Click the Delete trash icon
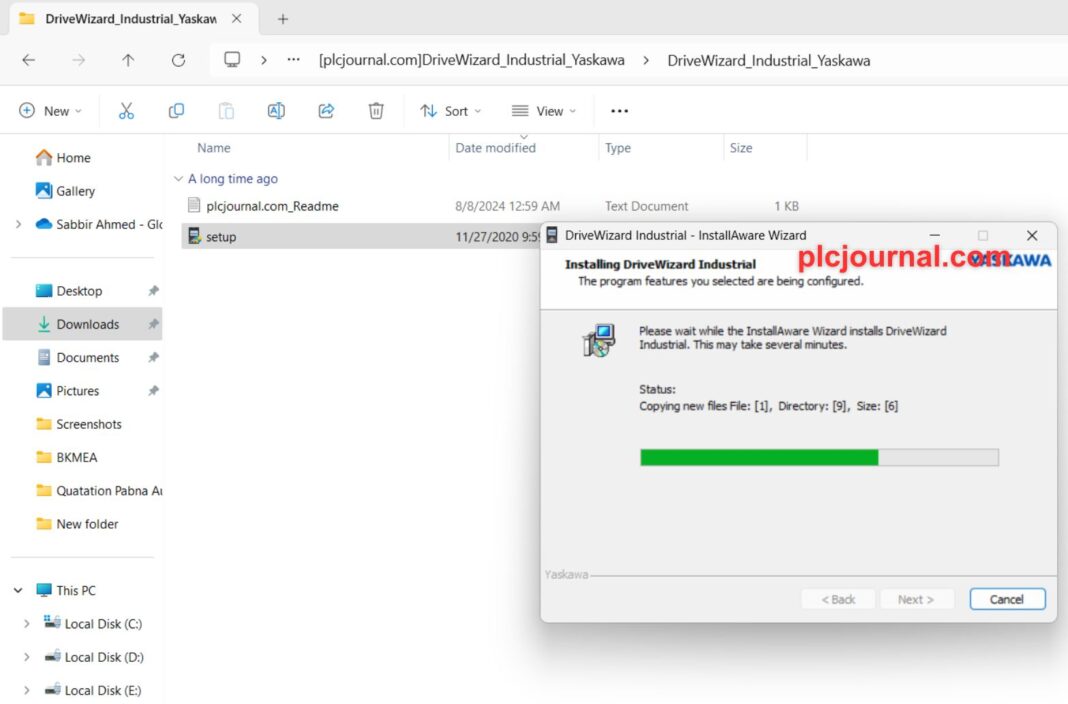 click(376, 111)
